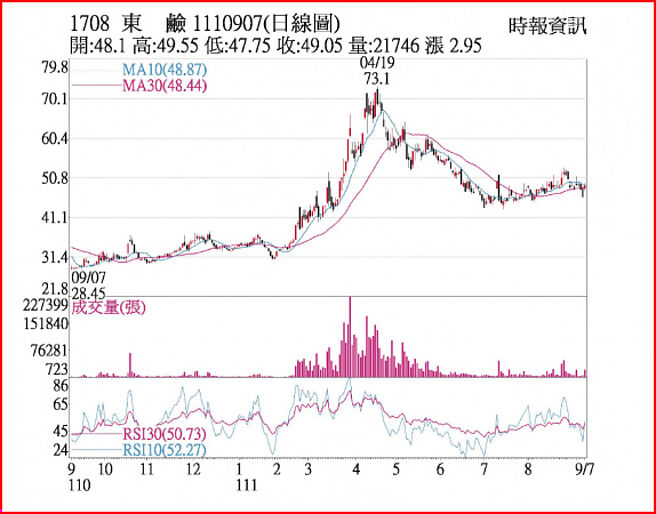Click the year label '111' on time axis

click(x=247, y=485)
